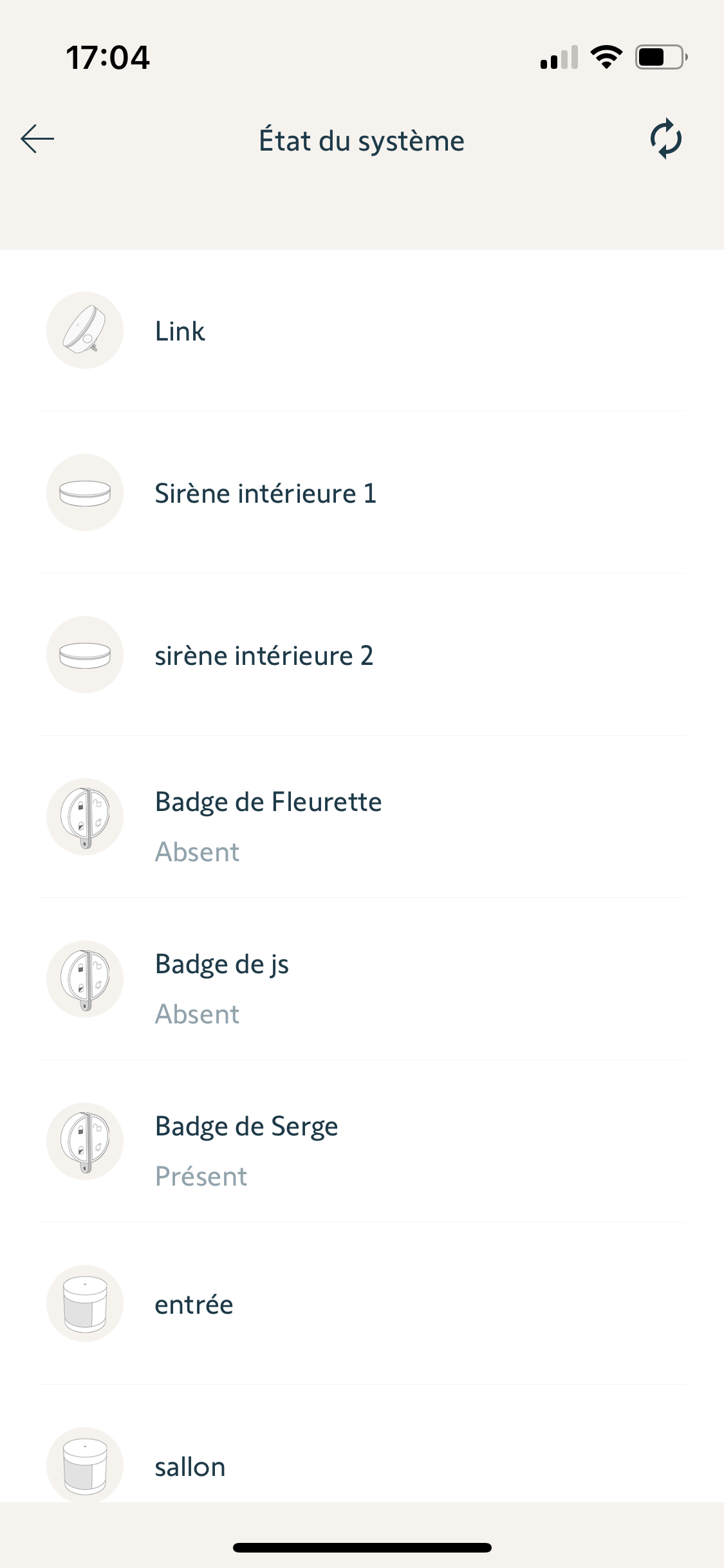
Task: Open the Badge de Serge entry
Action: click(x=246, y=1126)
